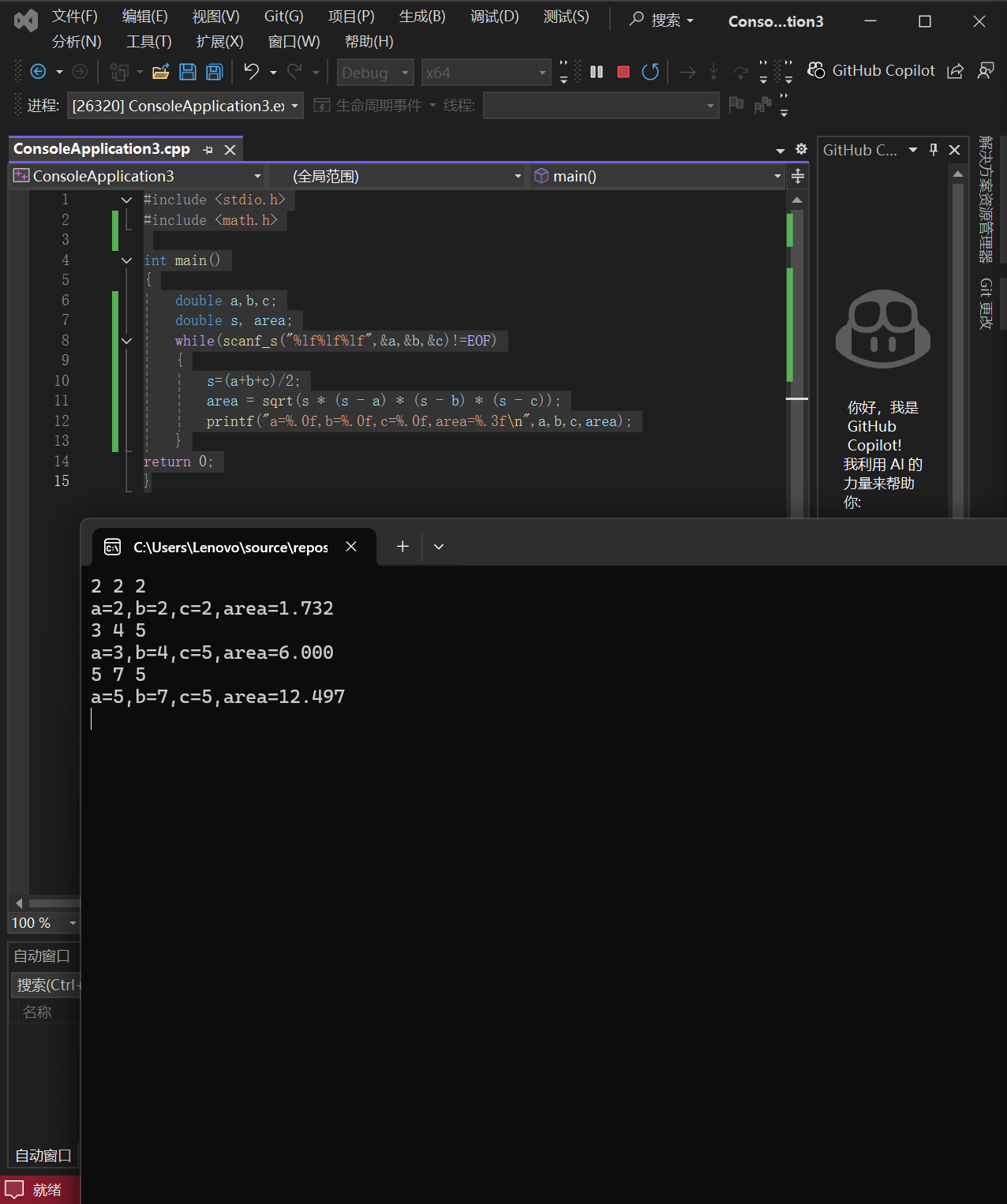Open the GitHub Copilot panel options dropdown
Screen dimensions: 1007x1204
(913, 149)
